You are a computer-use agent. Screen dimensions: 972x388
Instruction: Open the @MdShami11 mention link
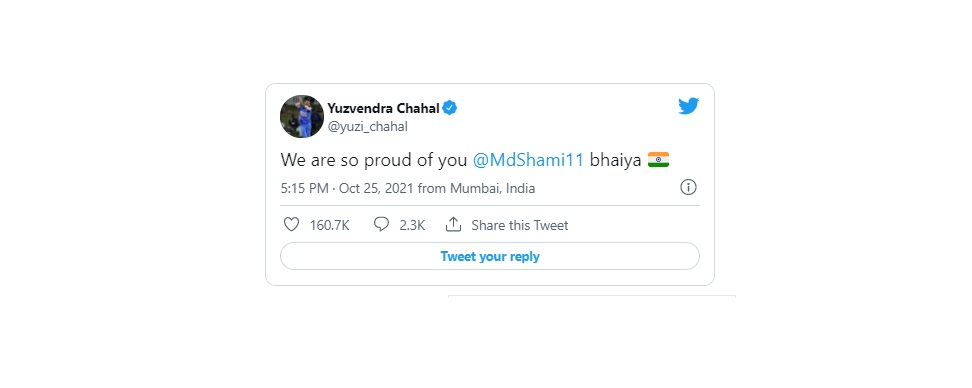[528, 160]
